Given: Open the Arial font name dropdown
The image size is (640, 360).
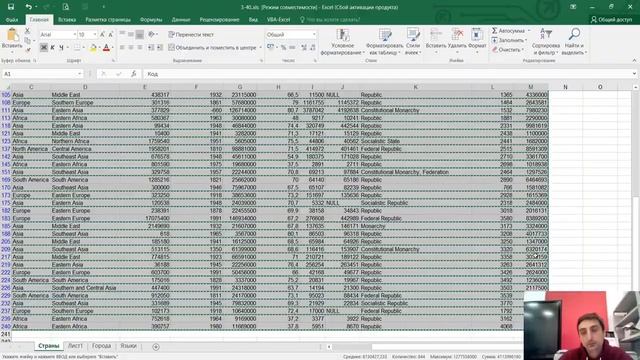Looking at the screenshot, I should (75, 35).
